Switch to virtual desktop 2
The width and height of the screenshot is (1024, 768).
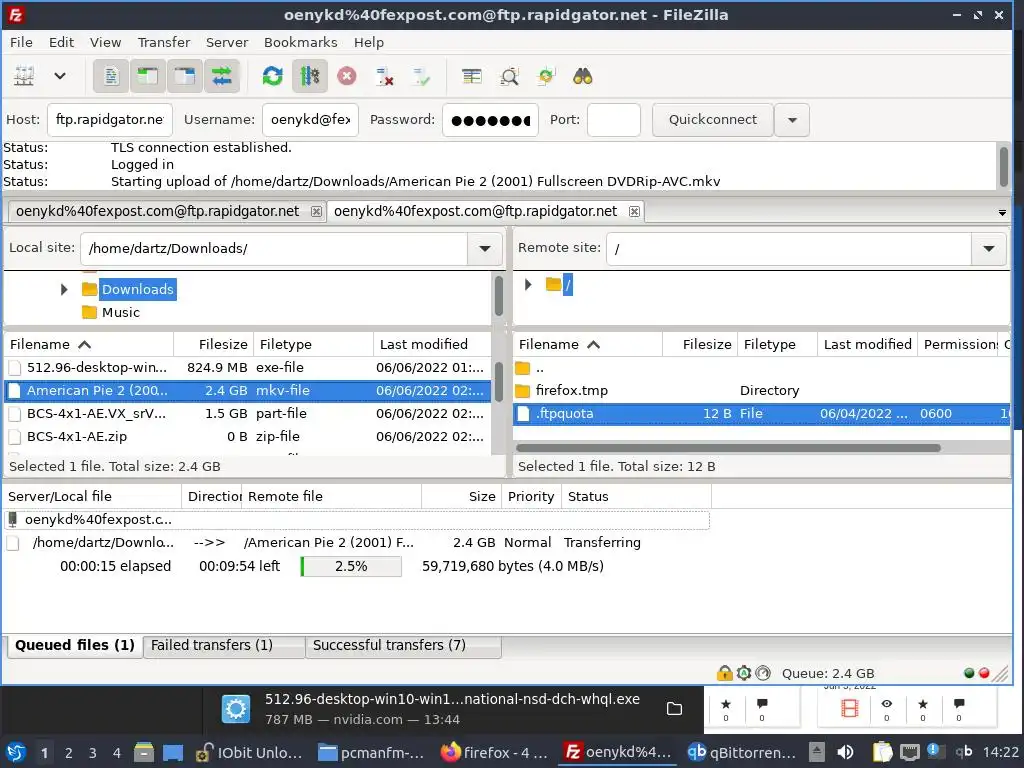coord(69,754)
